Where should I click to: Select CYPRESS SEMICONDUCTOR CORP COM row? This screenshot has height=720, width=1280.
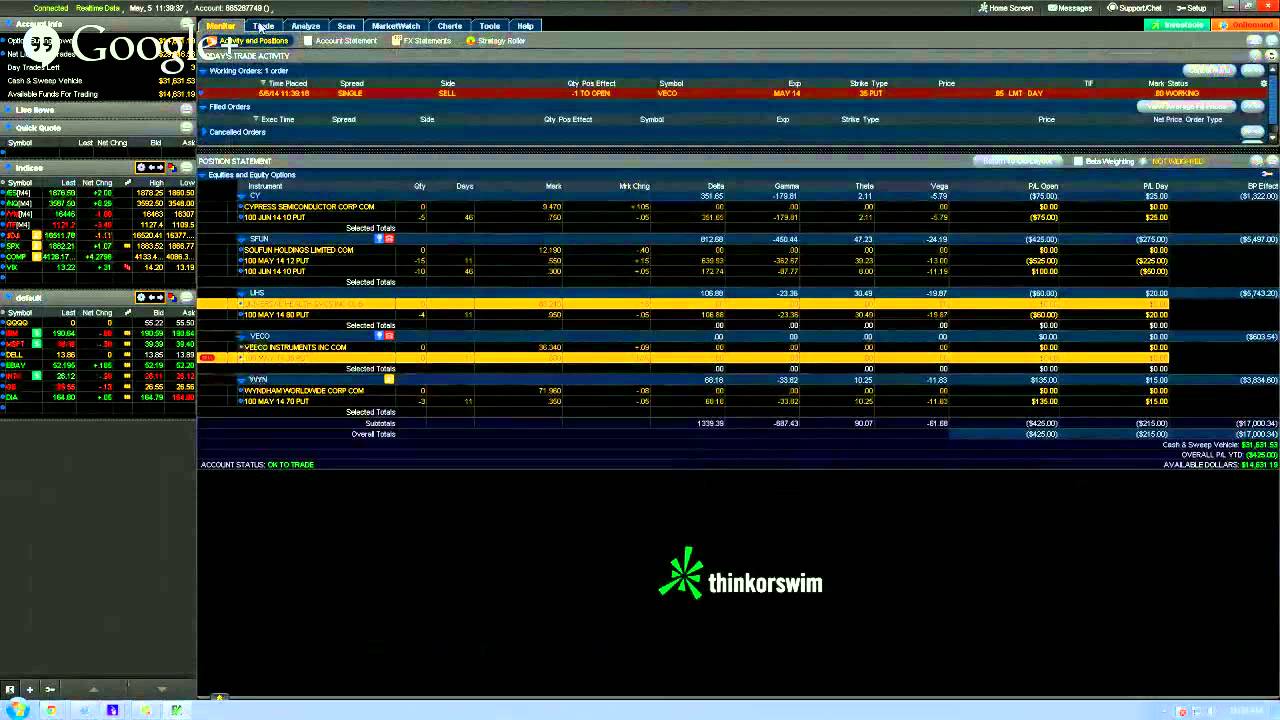click(x=702, y=207)
